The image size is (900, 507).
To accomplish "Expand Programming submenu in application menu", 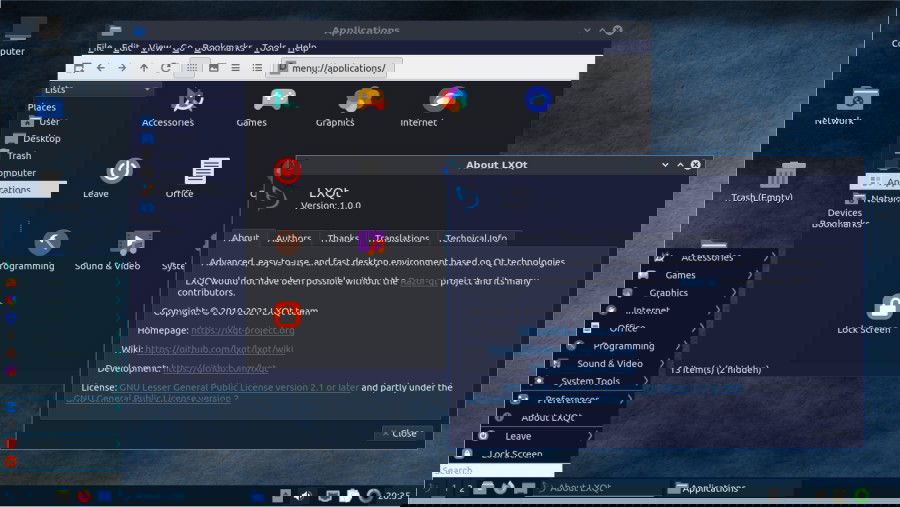I will pyautogui.click(x=626, y=346).
